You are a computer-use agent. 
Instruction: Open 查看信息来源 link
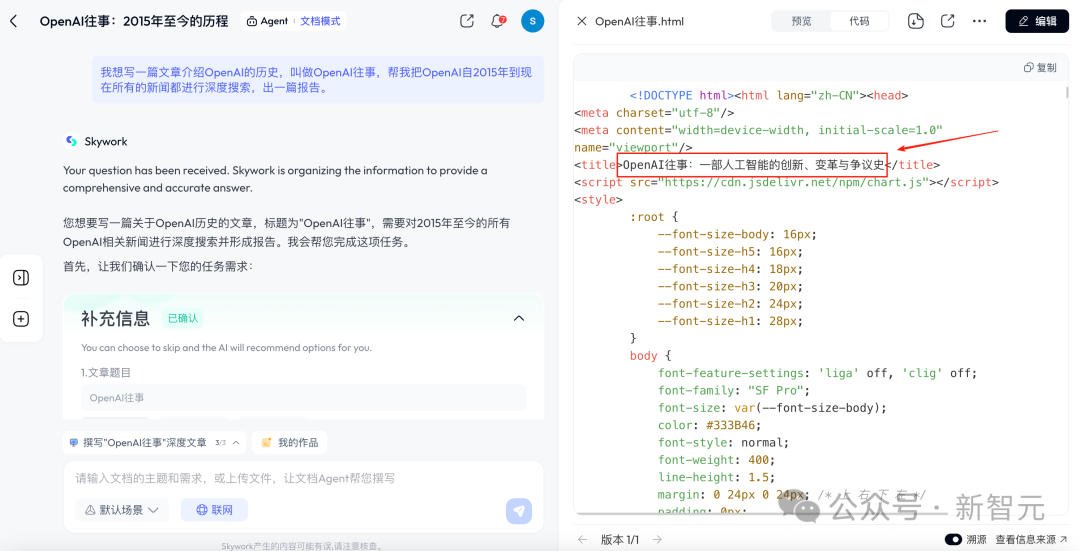(x=1032, y=539)
